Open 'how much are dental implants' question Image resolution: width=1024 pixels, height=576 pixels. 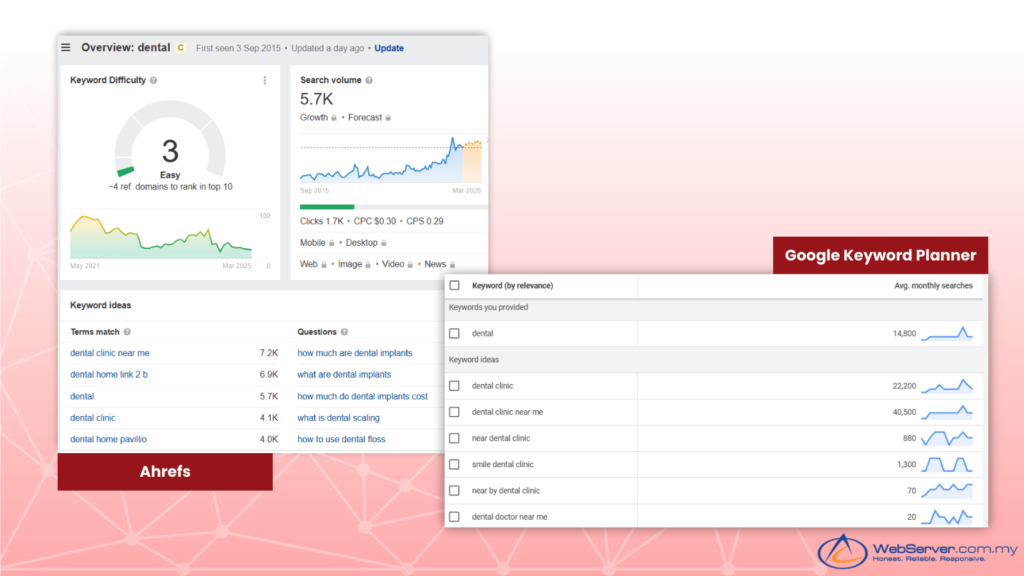pyautogui.click(x=355, y=353)
